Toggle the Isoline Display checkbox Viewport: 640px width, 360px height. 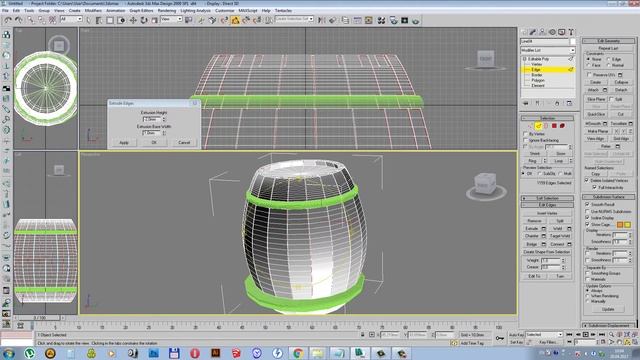[x=587, y=218]
